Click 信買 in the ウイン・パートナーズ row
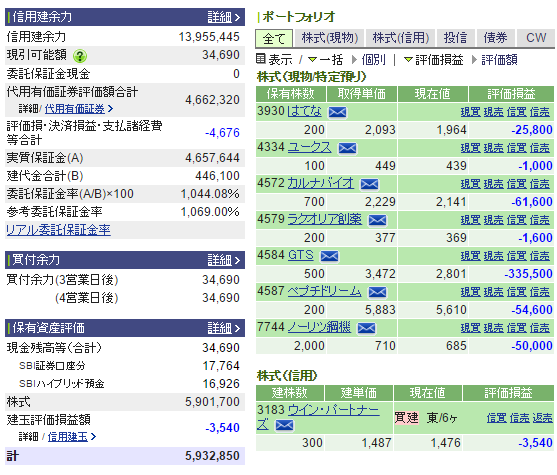 (497, 418)
